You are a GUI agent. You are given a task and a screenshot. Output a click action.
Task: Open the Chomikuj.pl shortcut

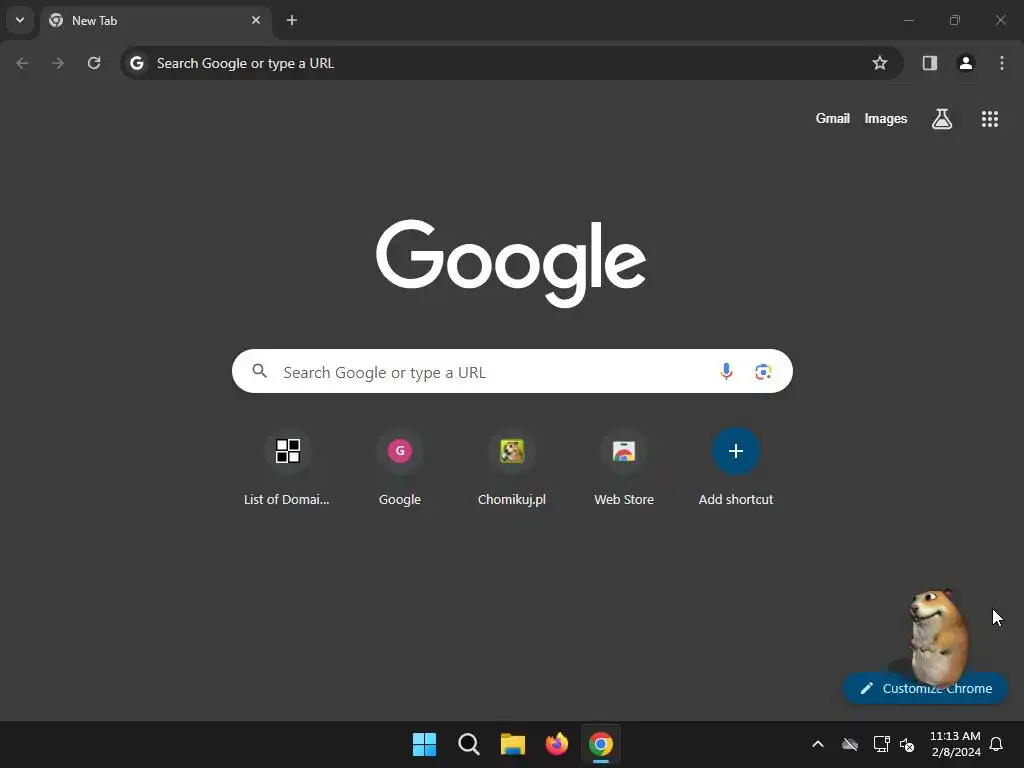tap(512, 468)
